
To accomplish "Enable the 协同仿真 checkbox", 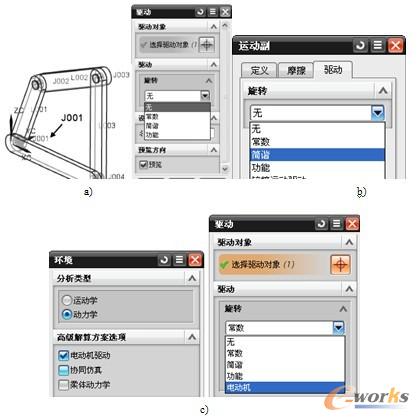I will [x=63, y=370].
